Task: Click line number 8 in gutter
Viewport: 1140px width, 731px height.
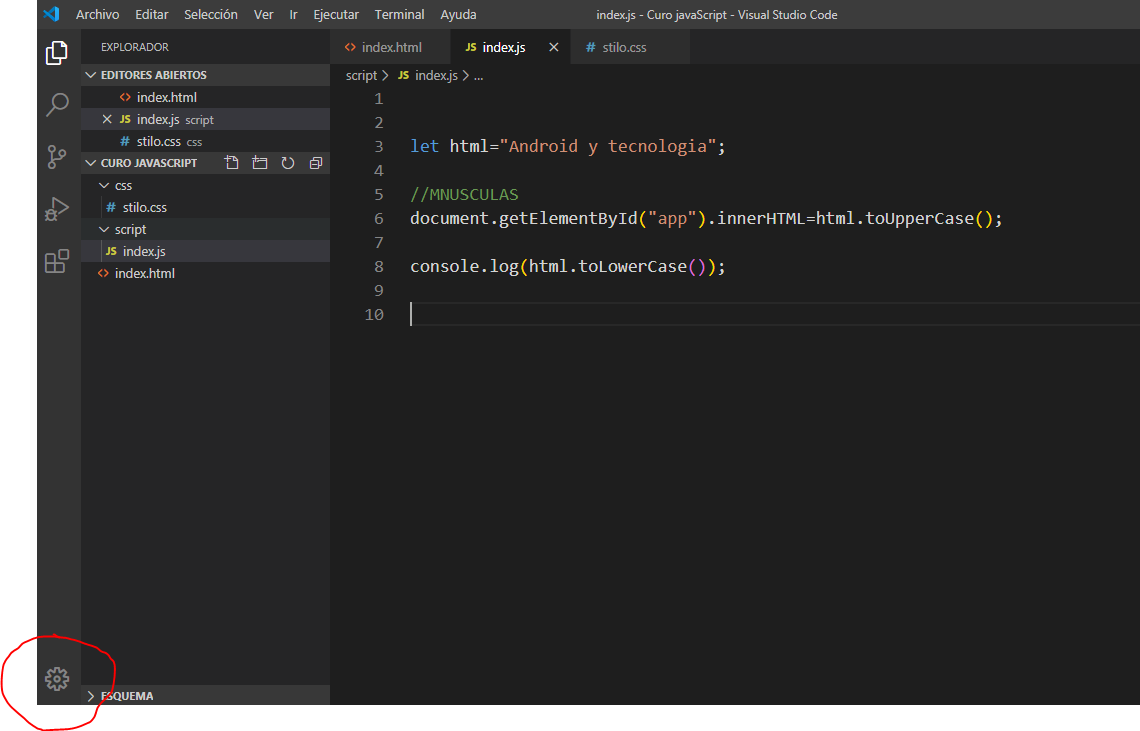Action: 379,266
